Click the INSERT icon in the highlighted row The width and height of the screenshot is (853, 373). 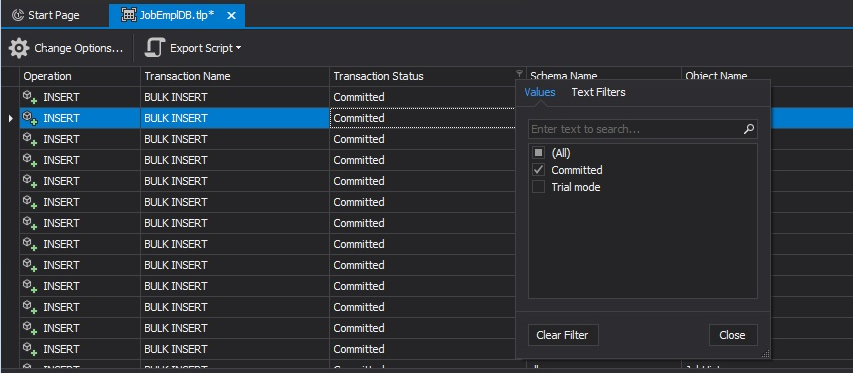tap(30, 118)
